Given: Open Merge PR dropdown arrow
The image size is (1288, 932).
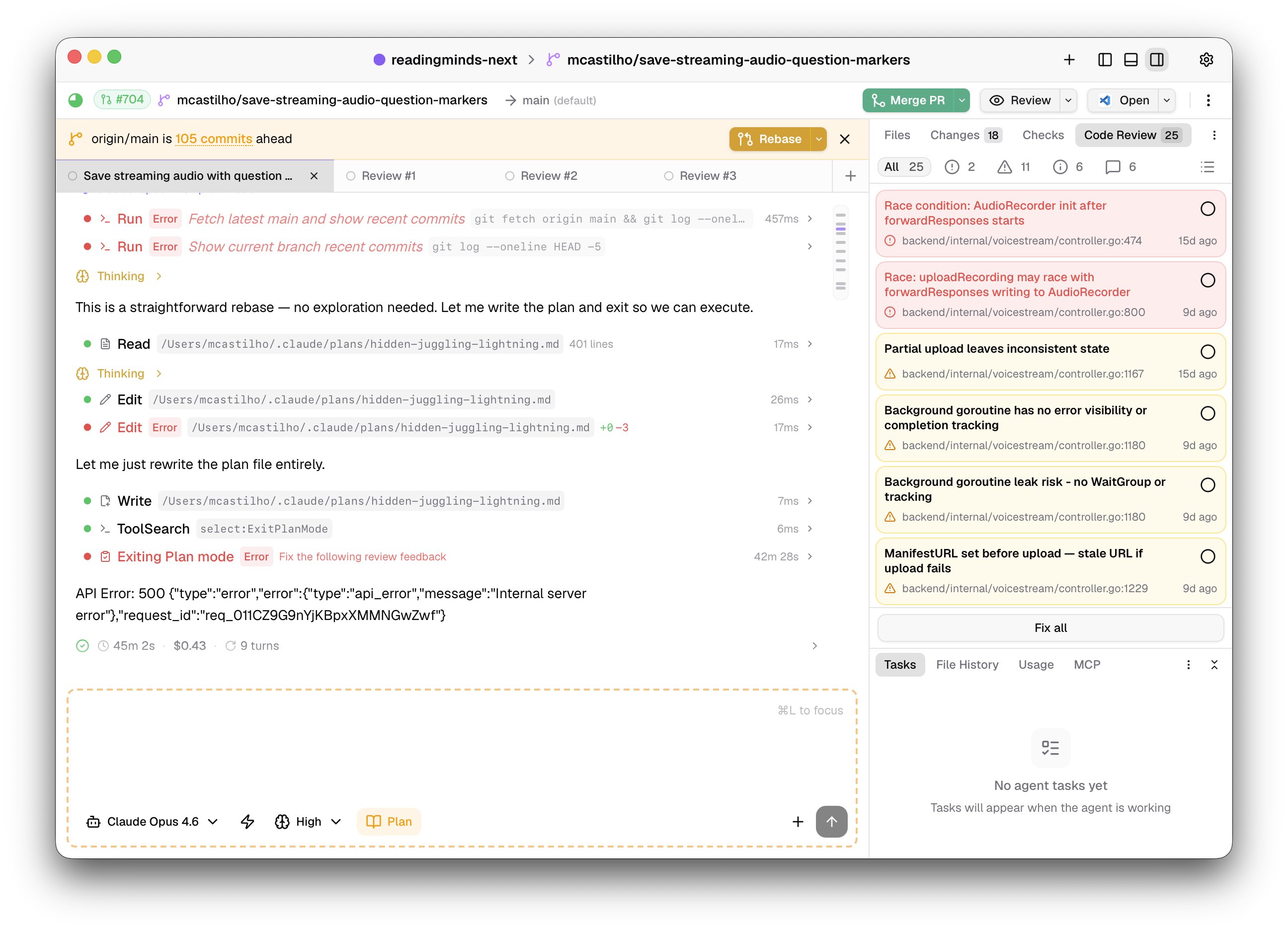Looking at the screenshot, I should [x=962, y=100].
